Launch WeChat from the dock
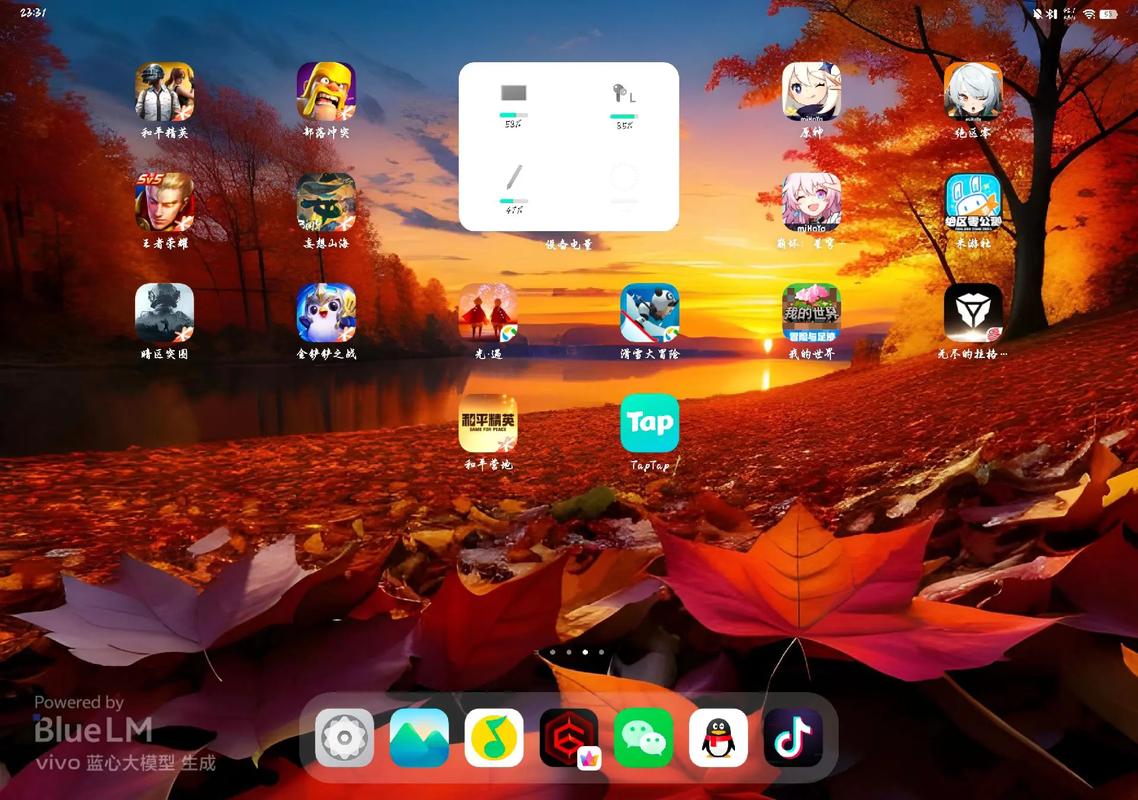 coord(643,738)
